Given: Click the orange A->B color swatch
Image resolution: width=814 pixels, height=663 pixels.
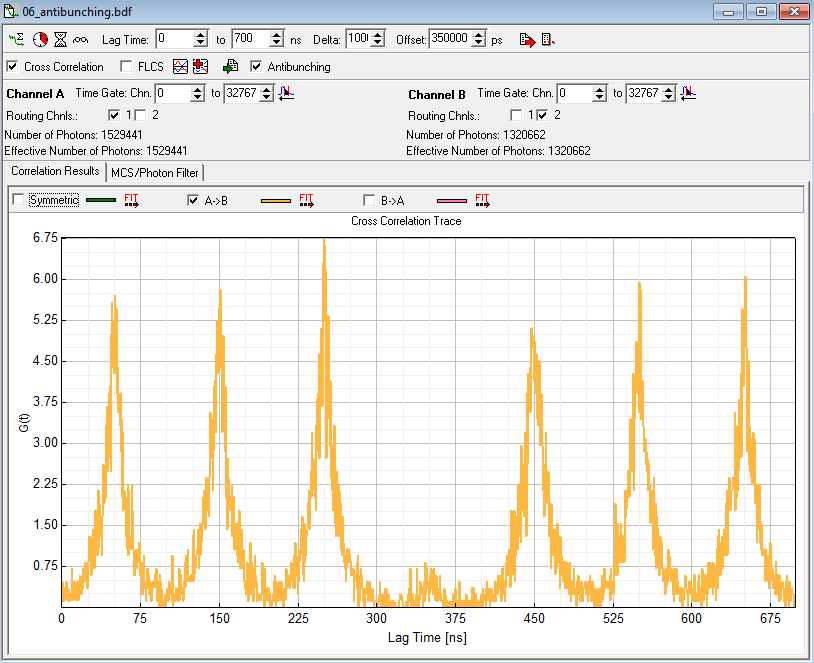Looking at the screenshot, I should (x=275, y=200).
